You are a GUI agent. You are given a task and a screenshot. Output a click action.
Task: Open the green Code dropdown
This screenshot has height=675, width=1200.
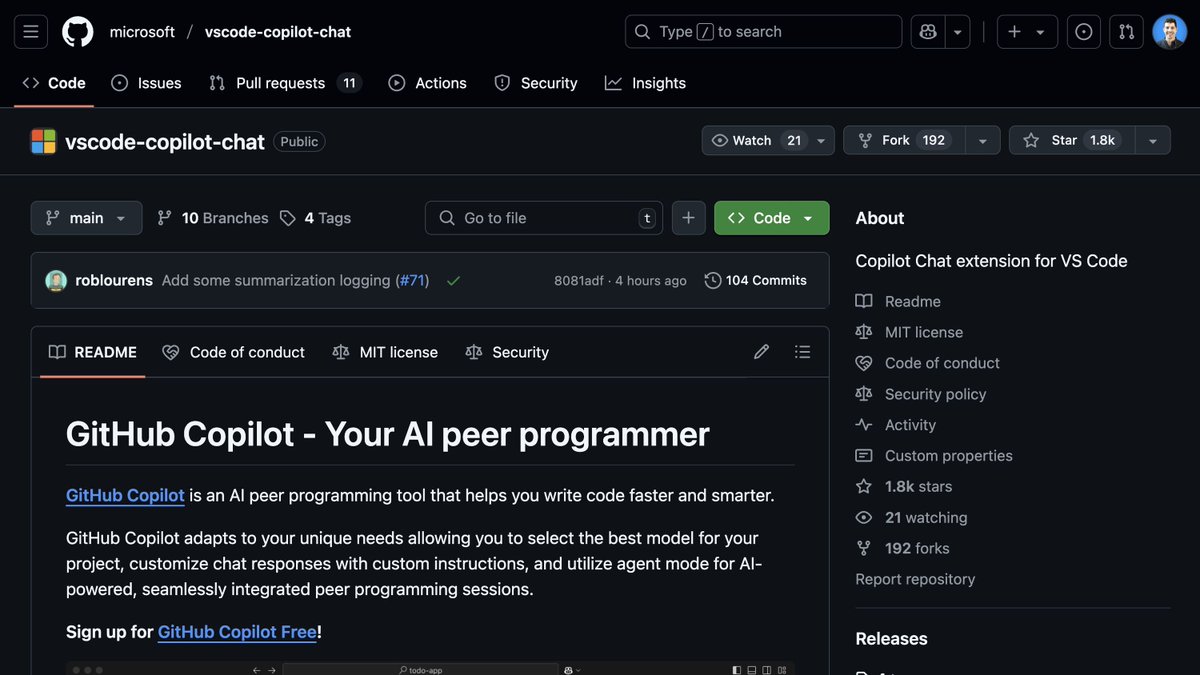771,217
